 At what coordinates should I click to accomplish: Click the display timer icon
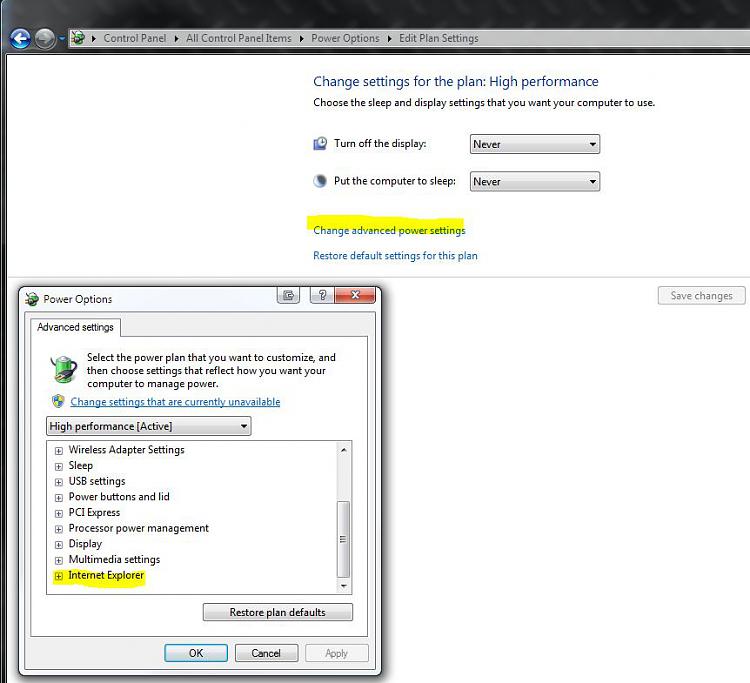click(320, 143)
